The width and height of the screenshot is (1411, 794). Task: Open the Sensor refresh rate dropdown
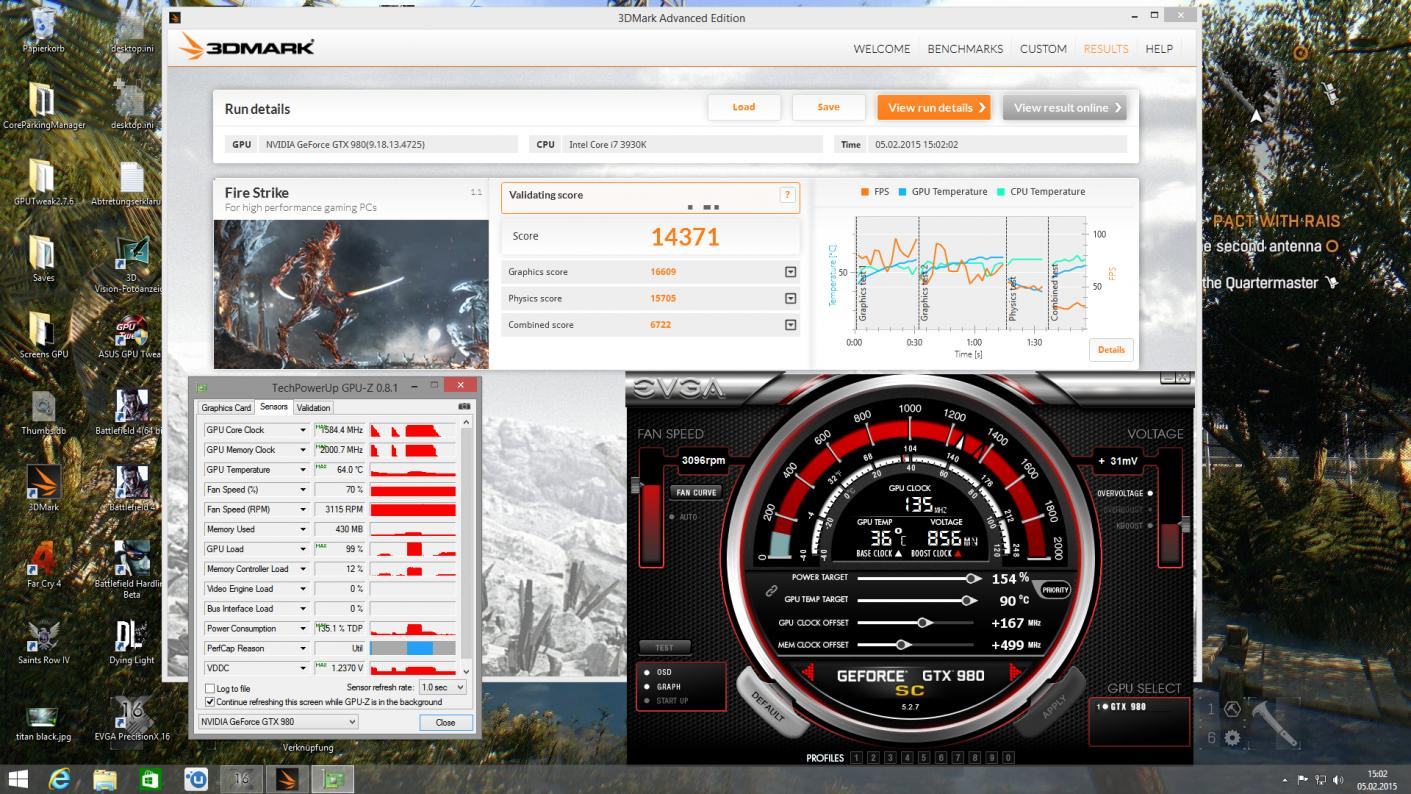442,687
